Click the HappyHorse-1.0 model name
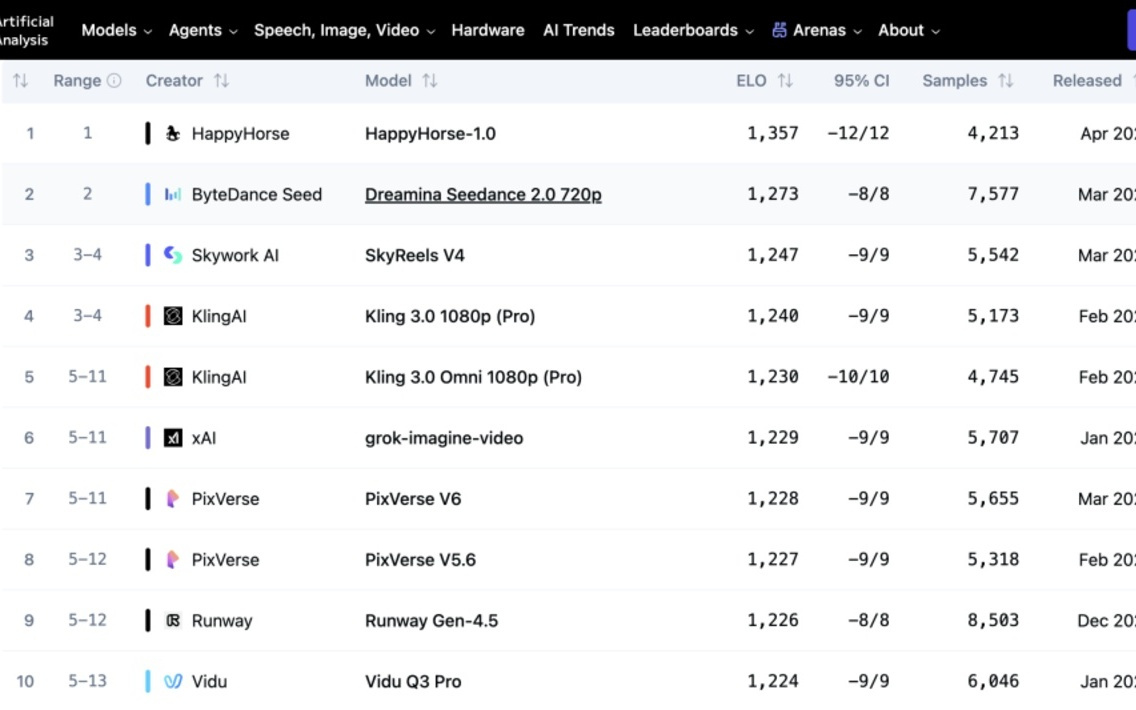 click(430, 133)
